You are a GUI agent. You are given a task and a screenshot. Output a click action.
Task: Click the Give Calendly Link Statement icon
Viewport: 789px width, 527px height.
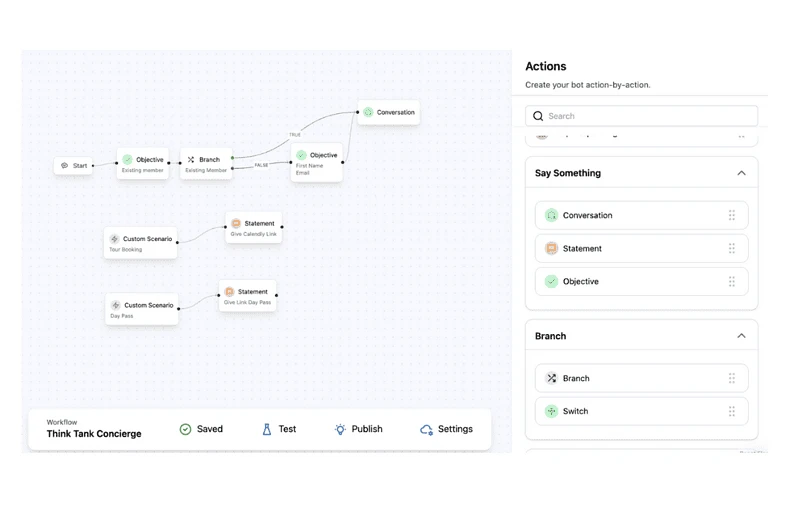(236, 223)
